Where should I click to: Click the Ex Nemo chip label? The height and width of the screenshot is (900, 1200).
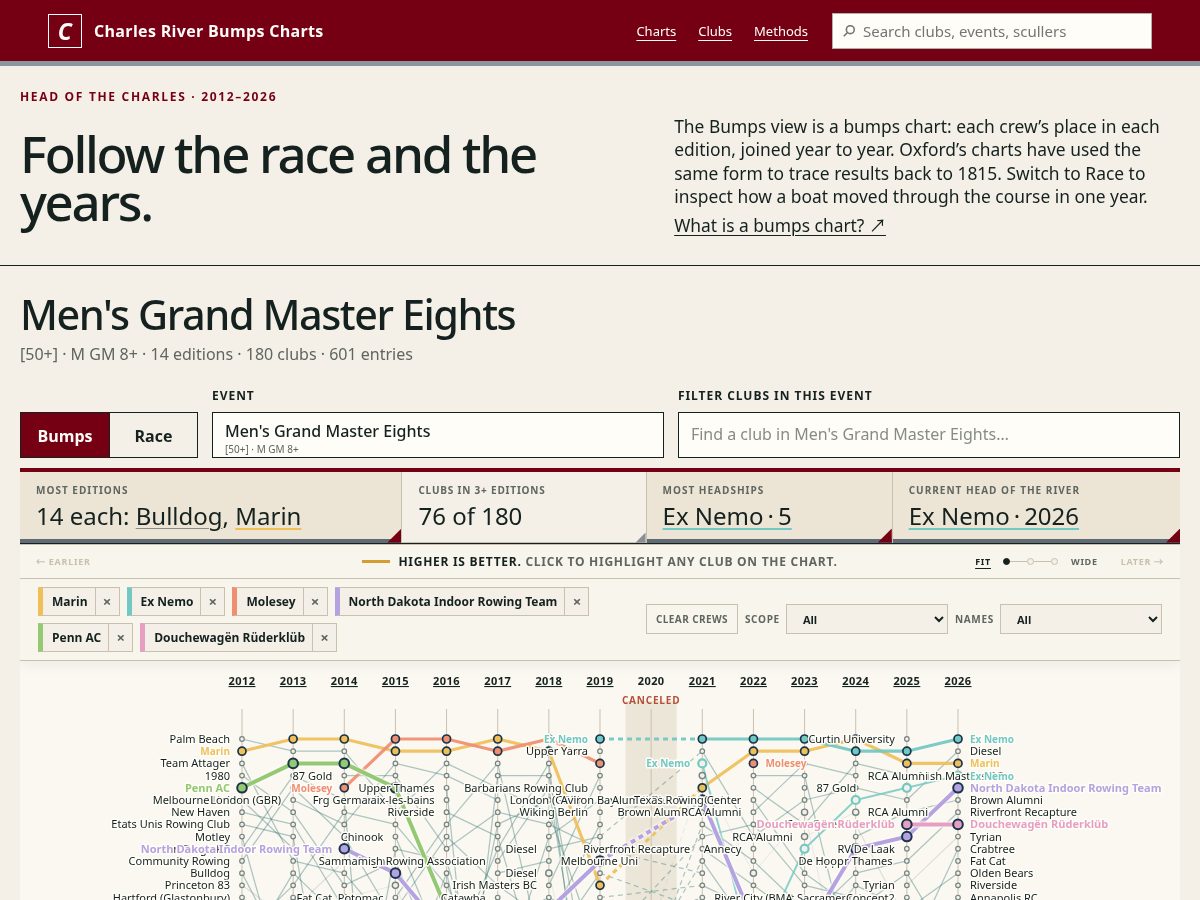[167, 602]
